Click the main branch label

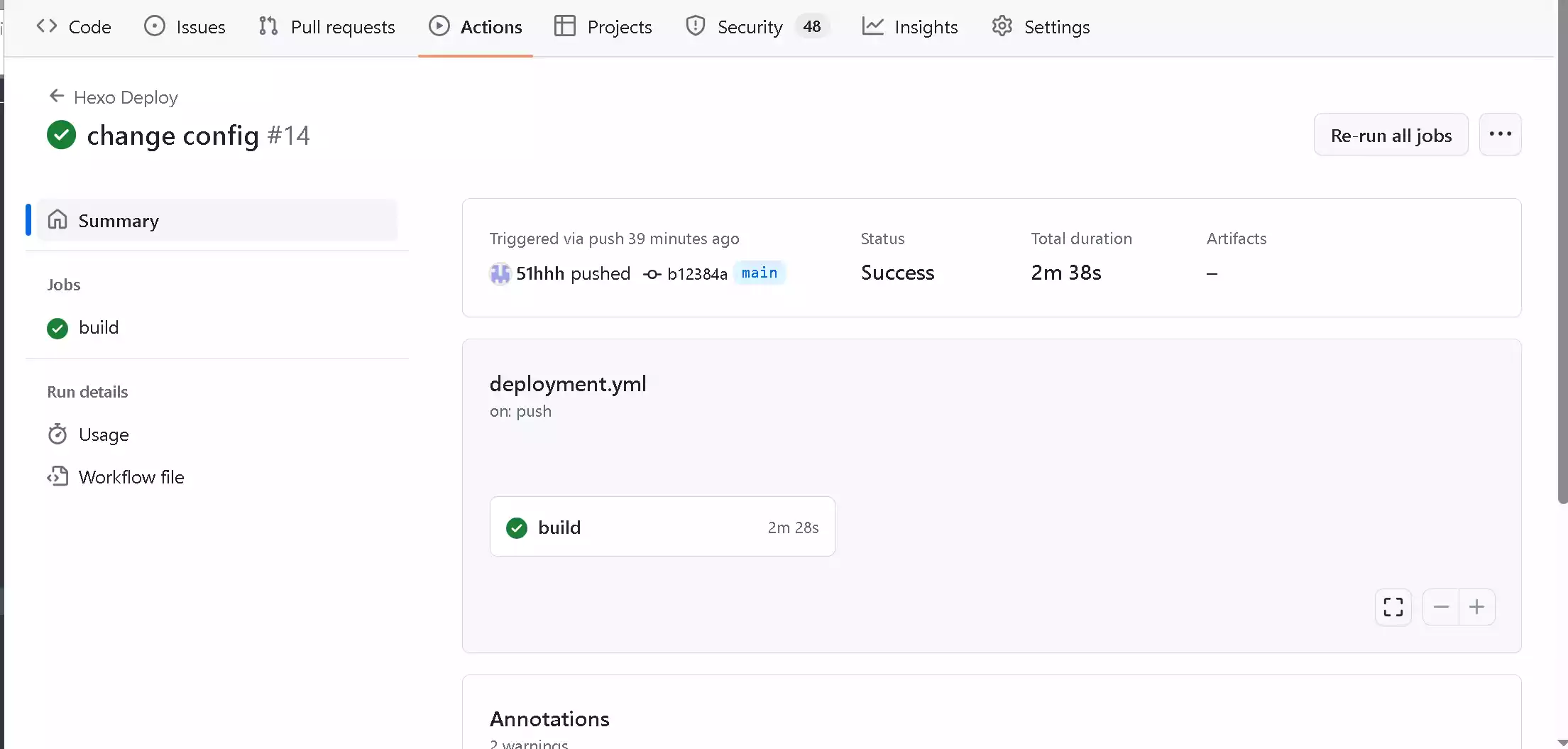(759, 273)
